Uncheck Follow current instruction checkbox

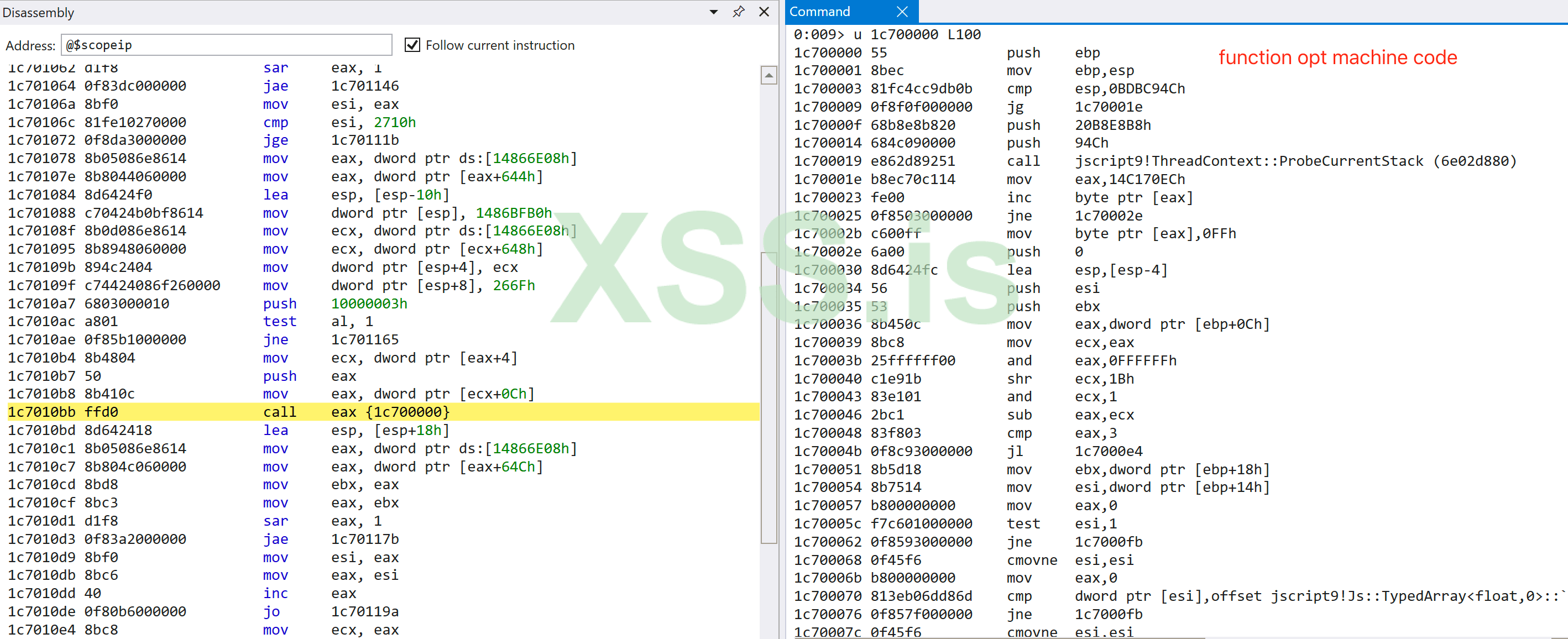pyautogui.click(x=412, y=45)
